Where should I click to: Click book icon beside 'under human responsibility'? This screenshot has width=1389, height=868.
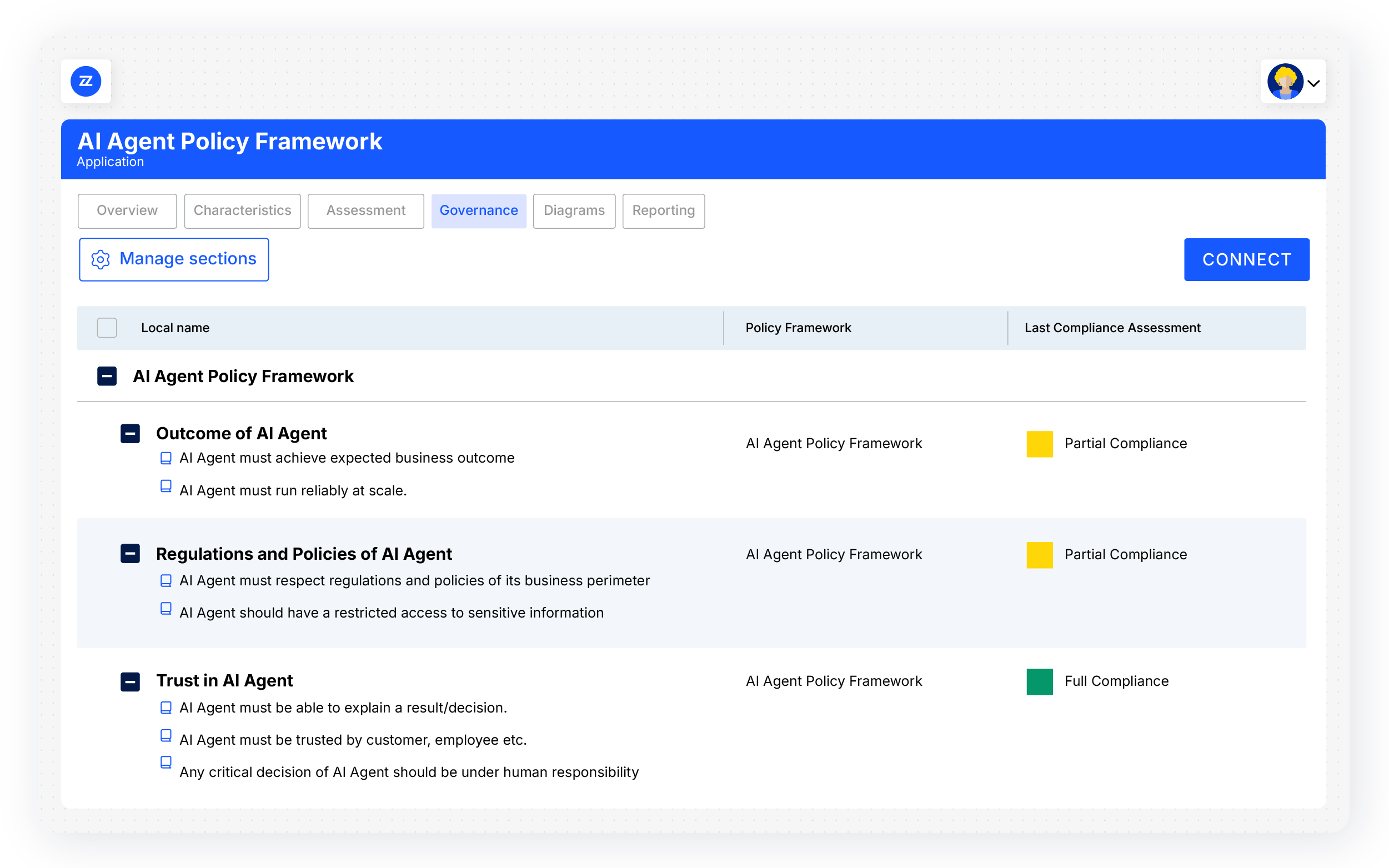point(166,762)
